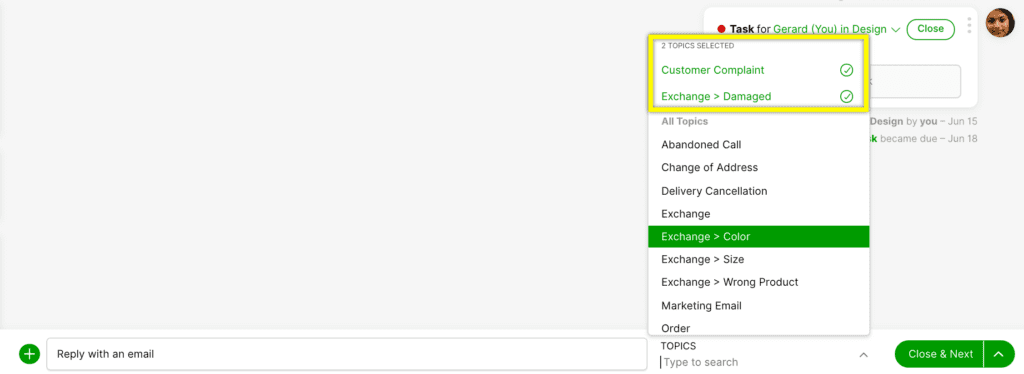Select Change of Address topic
This screenshot has width=1024, height=374.
pos(758,168)
